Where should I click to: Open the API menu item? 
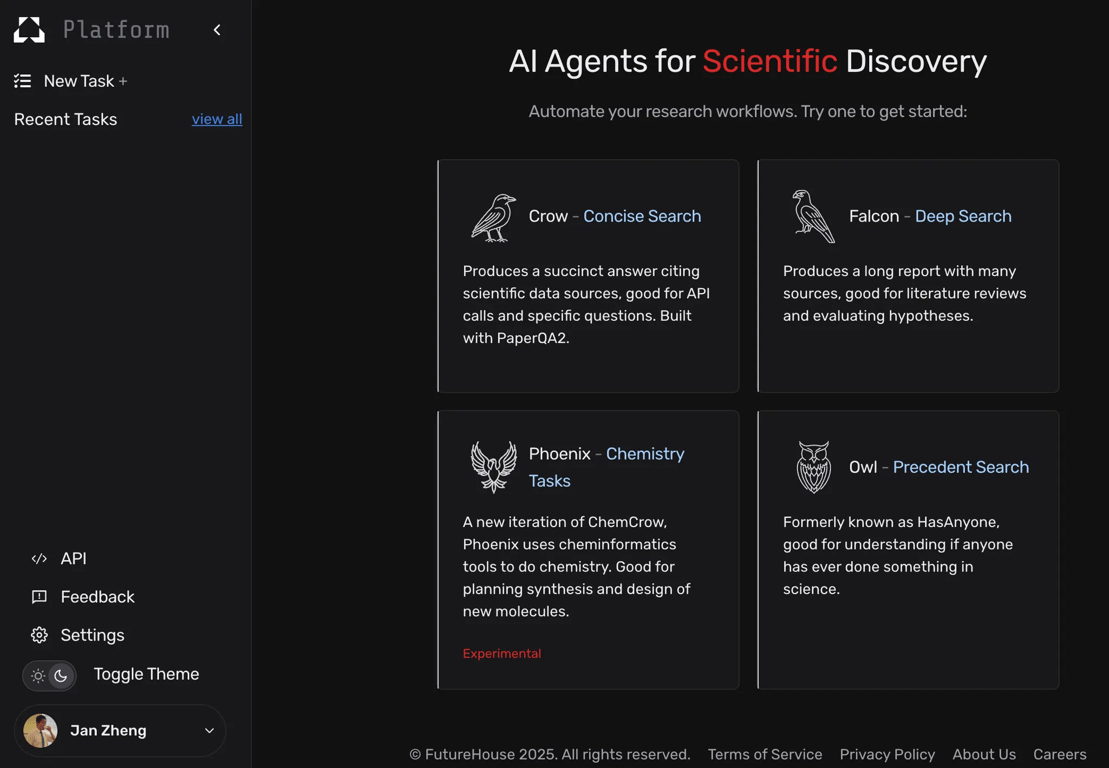pos(74,559)
